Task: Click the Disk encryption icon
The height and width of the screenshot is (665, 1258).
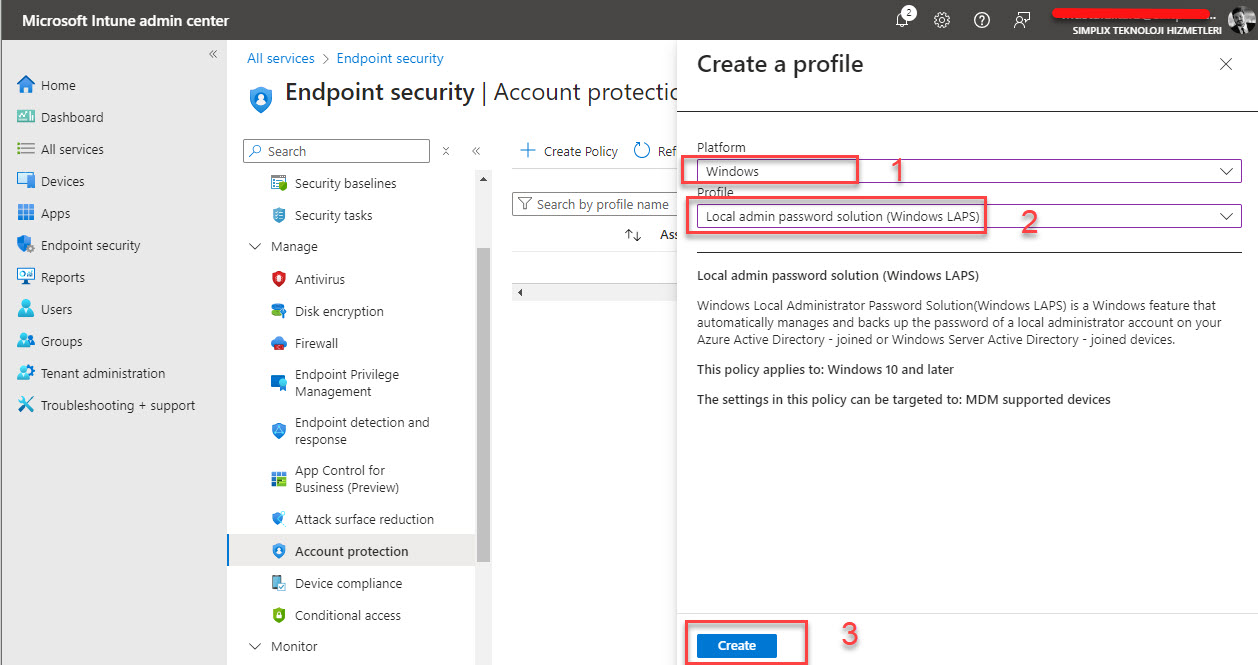Action: (279, 311)
